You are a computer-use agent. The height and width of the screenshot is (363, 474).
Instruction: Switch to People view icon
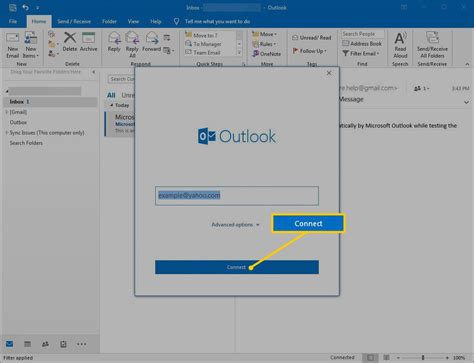(x=45, y=344)
